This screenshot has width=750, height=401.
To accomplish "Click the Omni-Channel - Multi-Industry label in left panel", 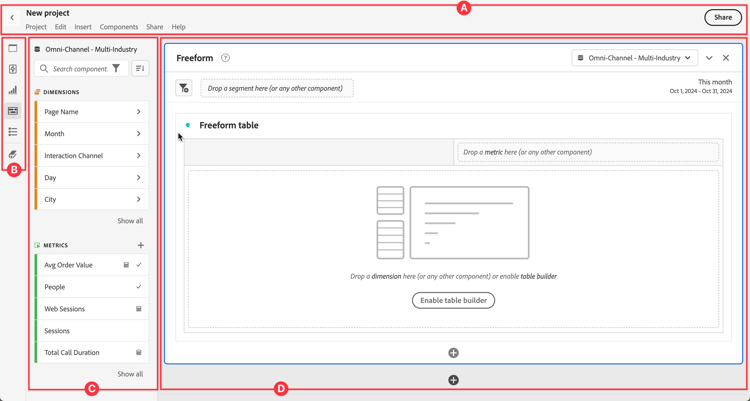I will [x=91, y=49].
